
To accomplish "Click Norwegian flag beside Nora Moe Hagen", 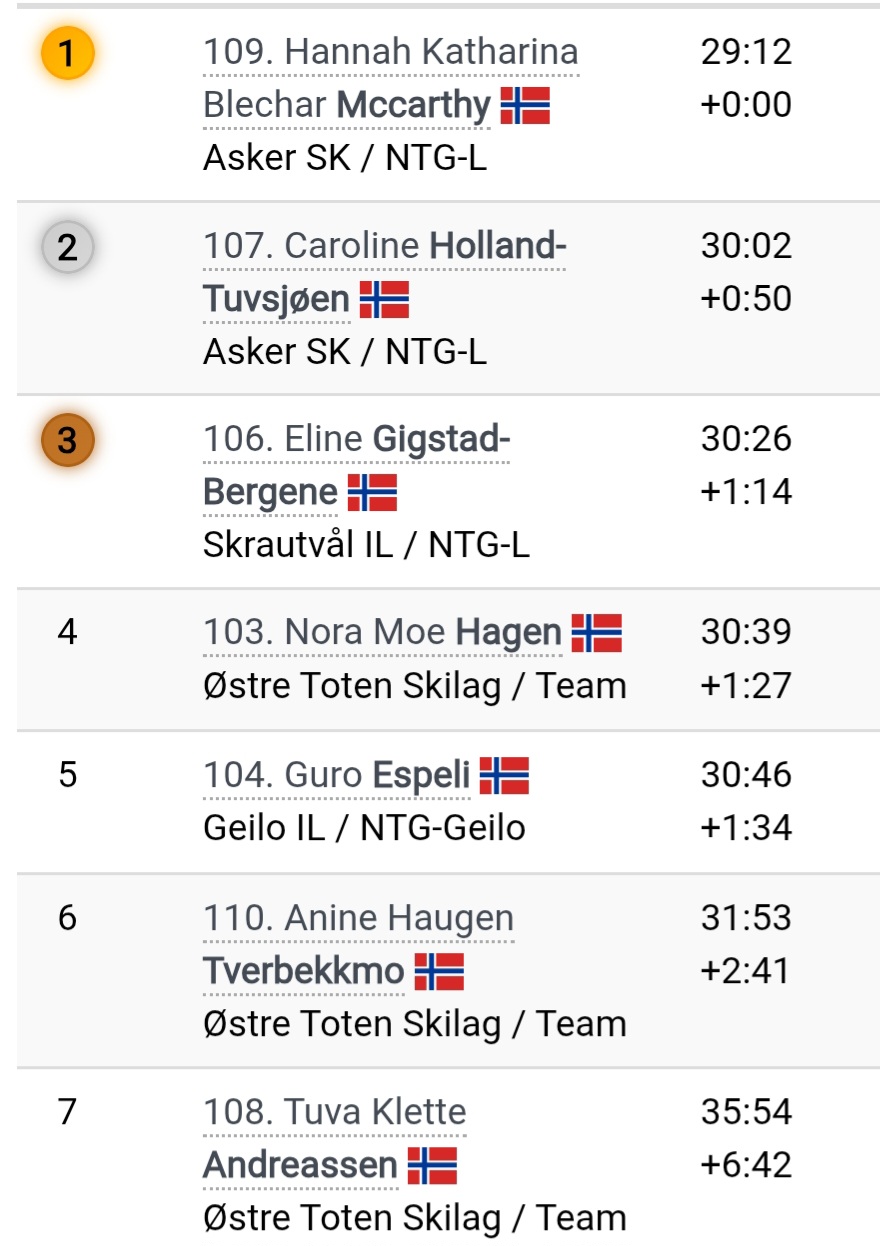I will point(596,633).
